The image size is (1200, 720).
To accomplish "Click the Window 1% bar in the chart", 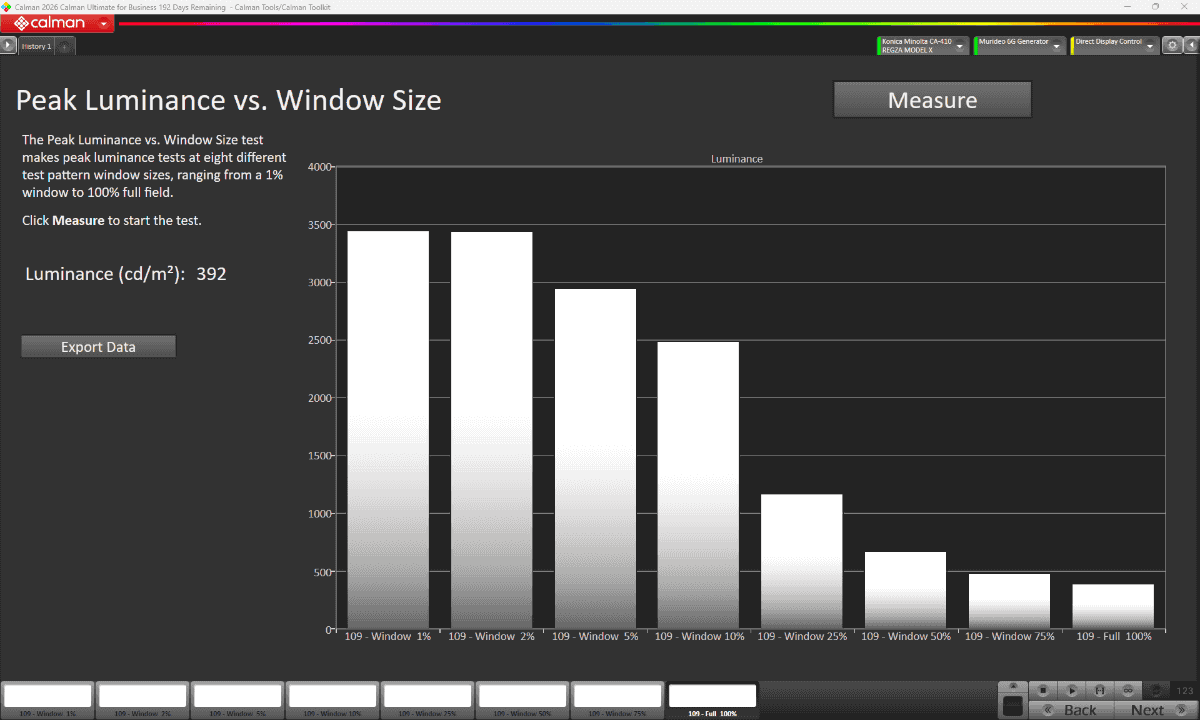I will tap(388, 430).
